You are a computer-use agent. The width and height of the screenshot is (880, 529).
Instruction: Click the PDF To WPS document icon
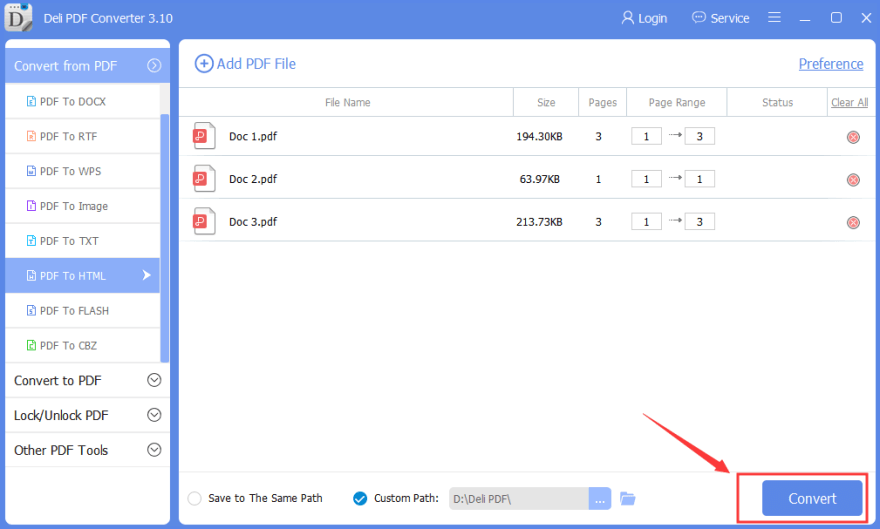pos(31,171)
